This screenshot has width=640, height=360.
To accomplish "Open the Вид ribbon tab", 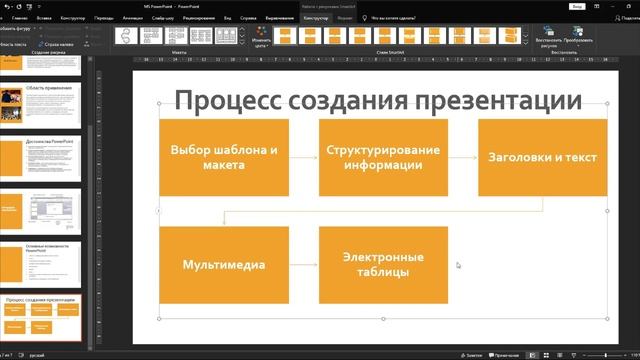I will click(x=227, y=18).
